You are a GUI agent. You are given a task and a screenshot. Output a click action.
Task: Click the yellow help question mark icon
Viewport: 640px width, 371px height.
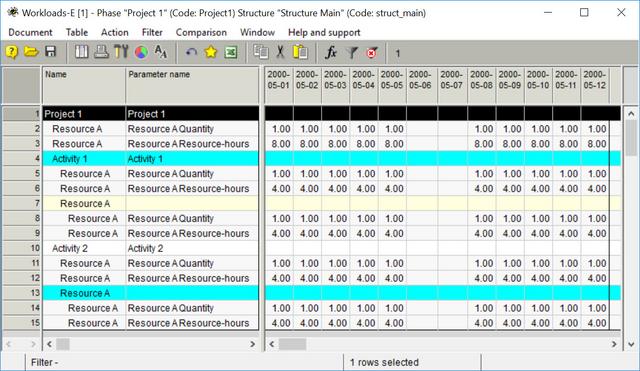[x=12, y=52]
